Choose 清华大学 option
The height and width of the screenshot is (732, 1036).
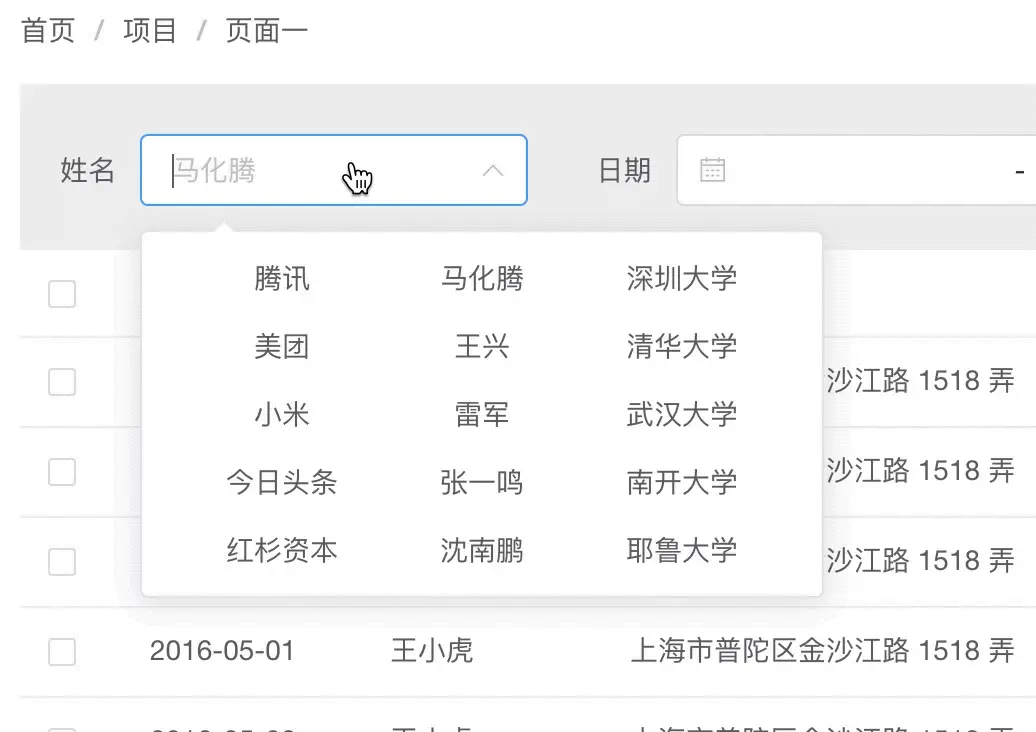click(x=681, y=347)
